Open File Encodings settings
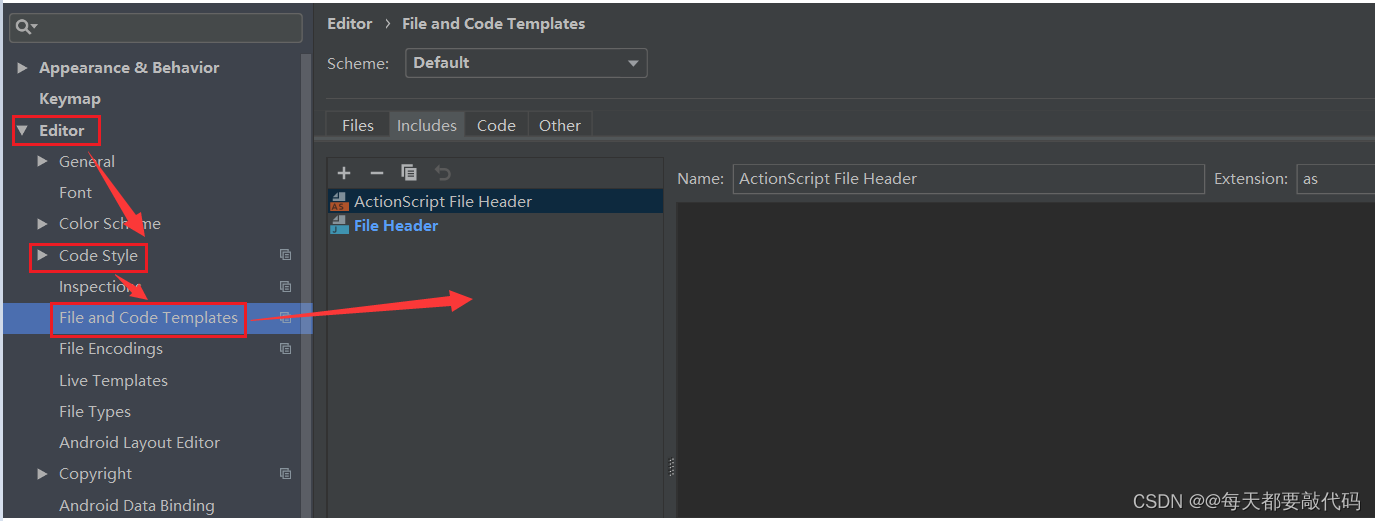Screen dimensions: 1376x521 point(111,349)
